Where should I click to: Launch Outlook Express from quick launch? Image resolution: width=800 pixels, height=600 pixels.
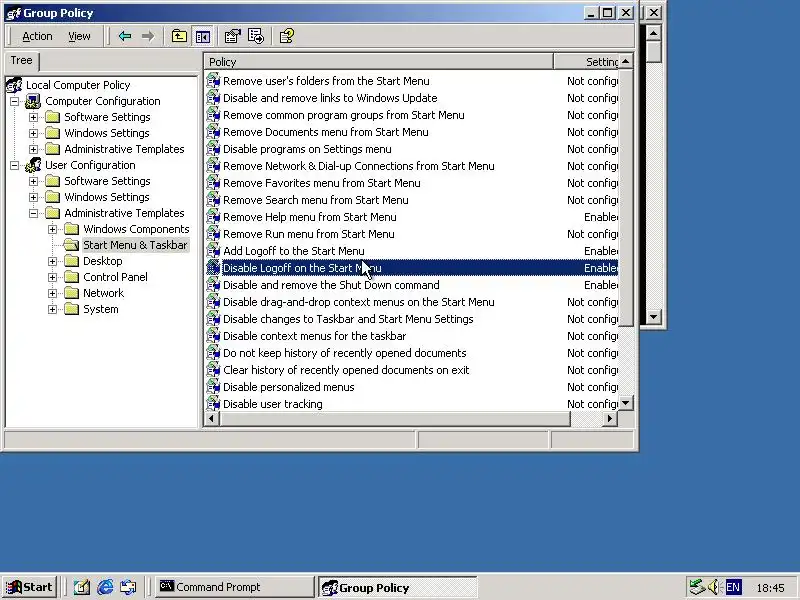[129, 587]
